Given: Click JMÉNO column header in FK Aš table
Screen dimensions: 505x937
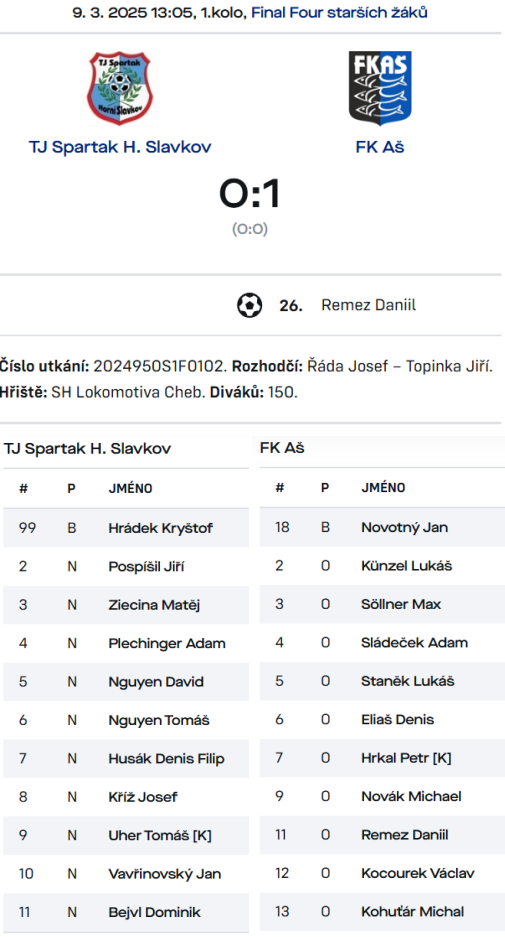Looking at the screenshot, I should point(383,488).
